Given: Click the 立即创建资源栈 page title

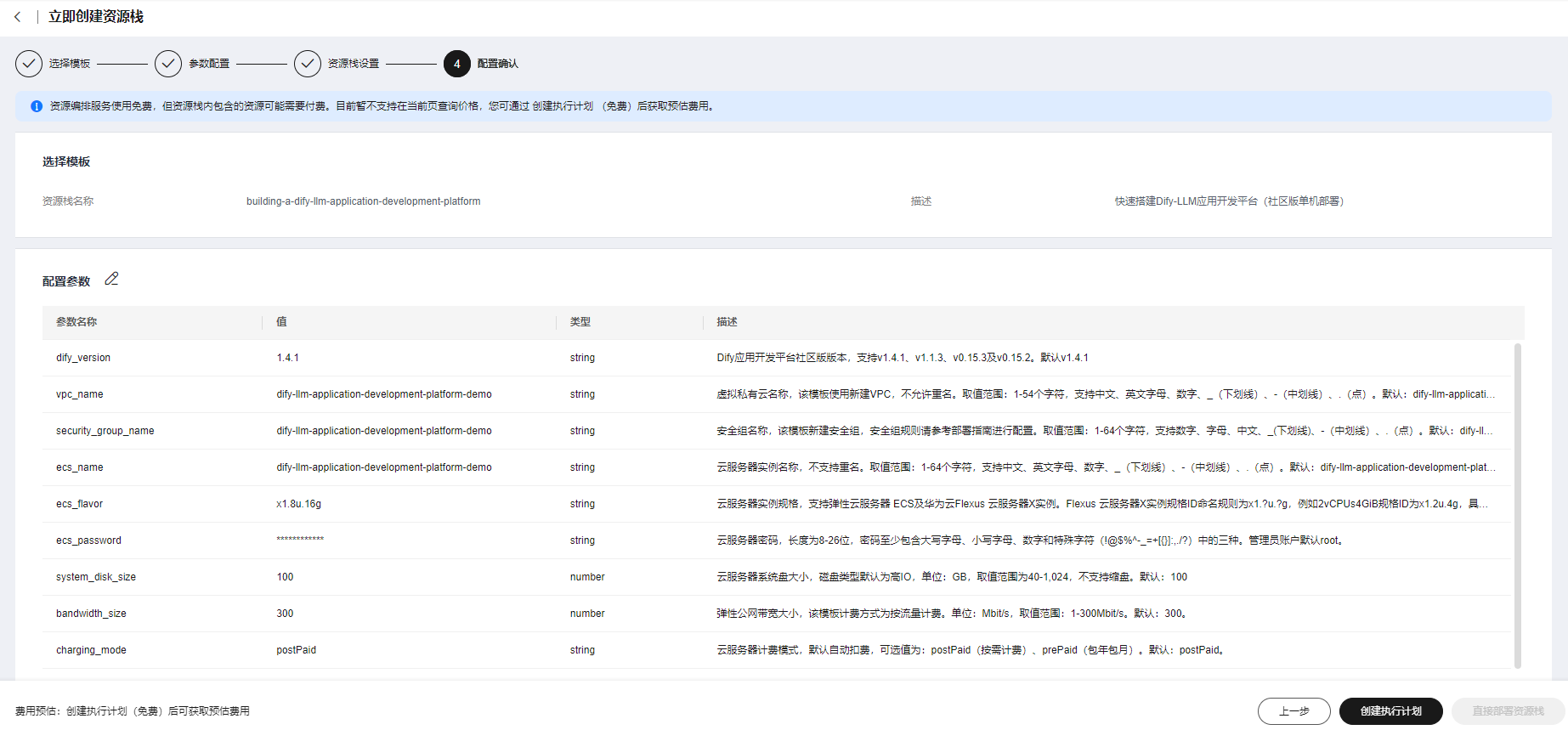Looking at the screenshot, I should click(x=96, y=17).
